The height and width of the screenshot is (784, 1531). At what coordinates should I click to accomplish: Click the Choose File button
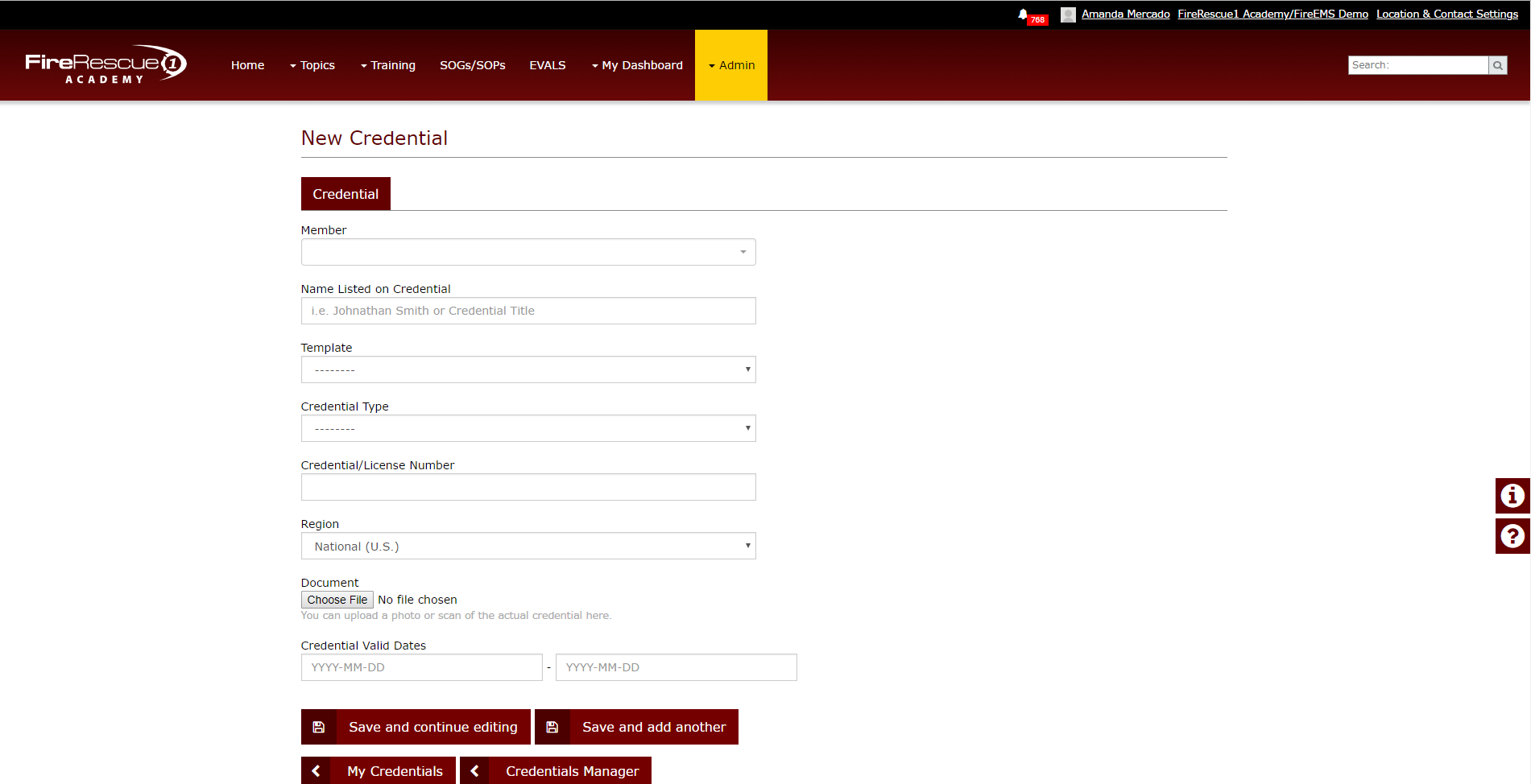coord(337,600)
